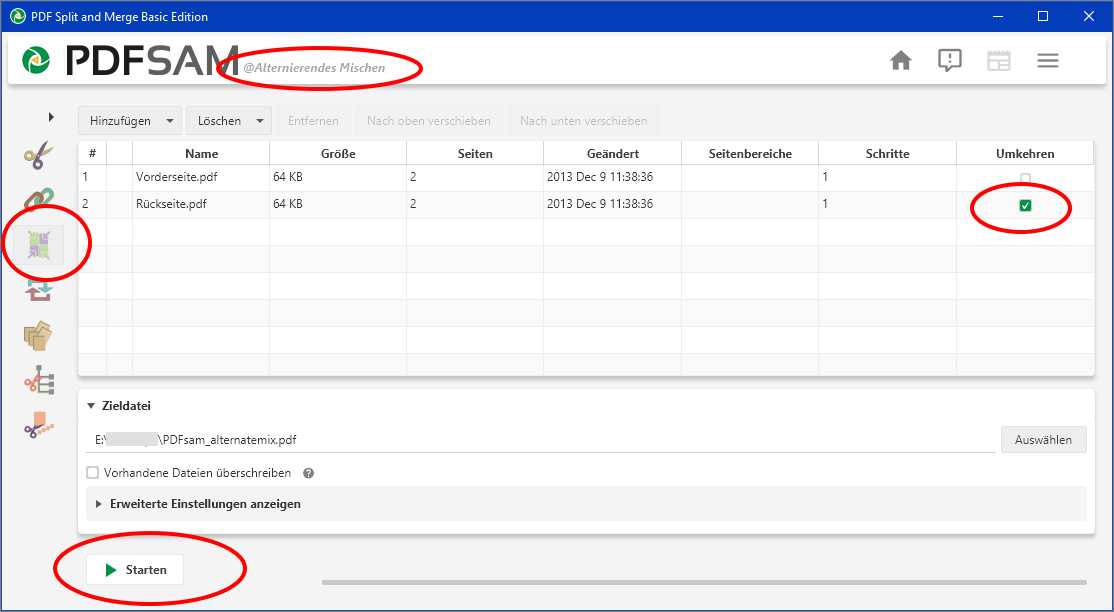Click the Seitenbereiche column header
Image resolution: width=1114 pixels, height=612 pixels.
(x=750, y=154)
